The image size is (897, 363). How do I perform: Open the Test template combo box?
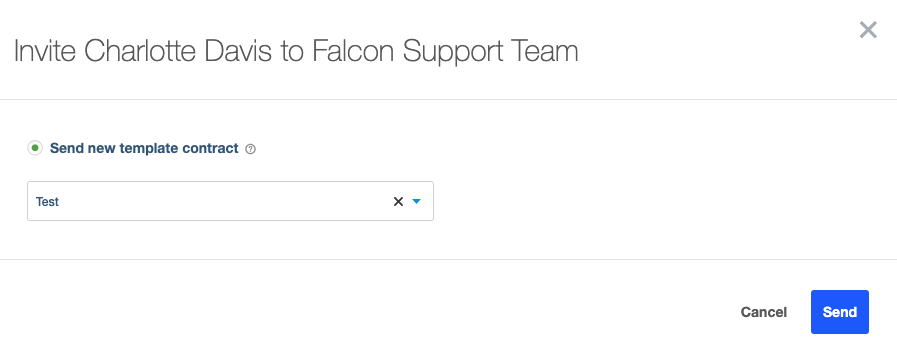(x=230, y=201)
